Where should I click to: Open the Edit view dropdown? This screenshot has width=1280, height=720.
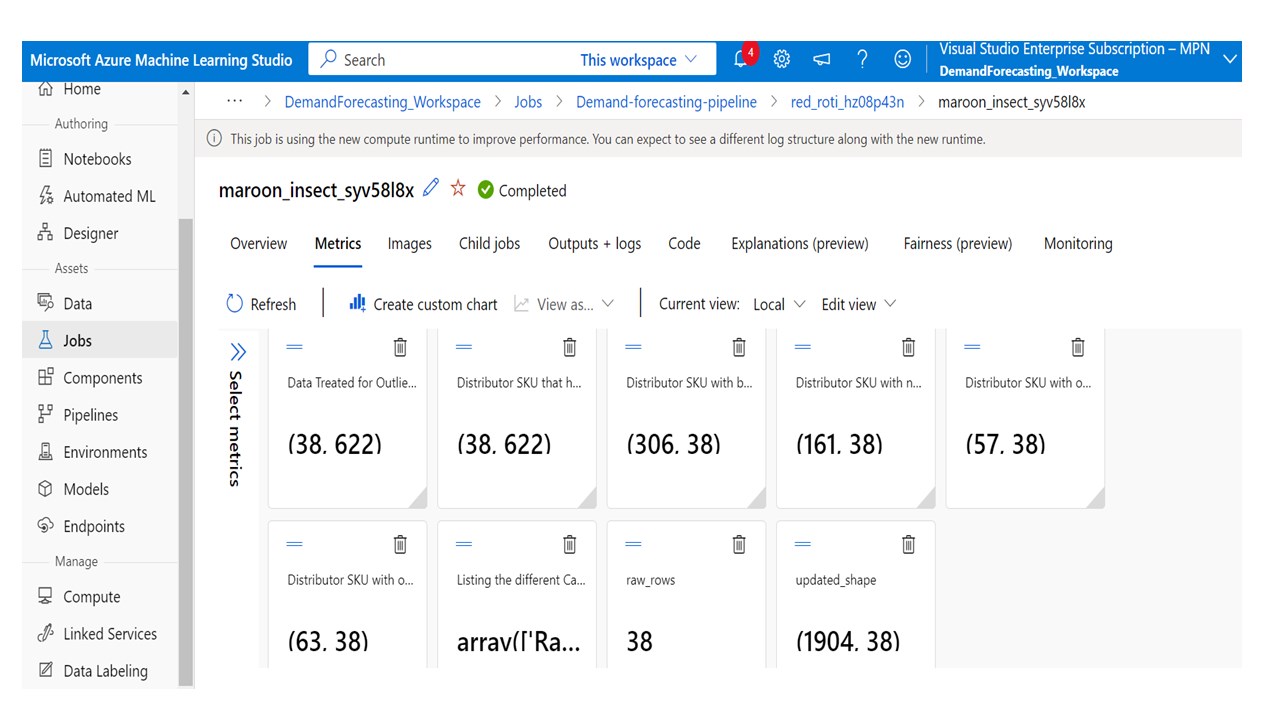tap(859, 304)
